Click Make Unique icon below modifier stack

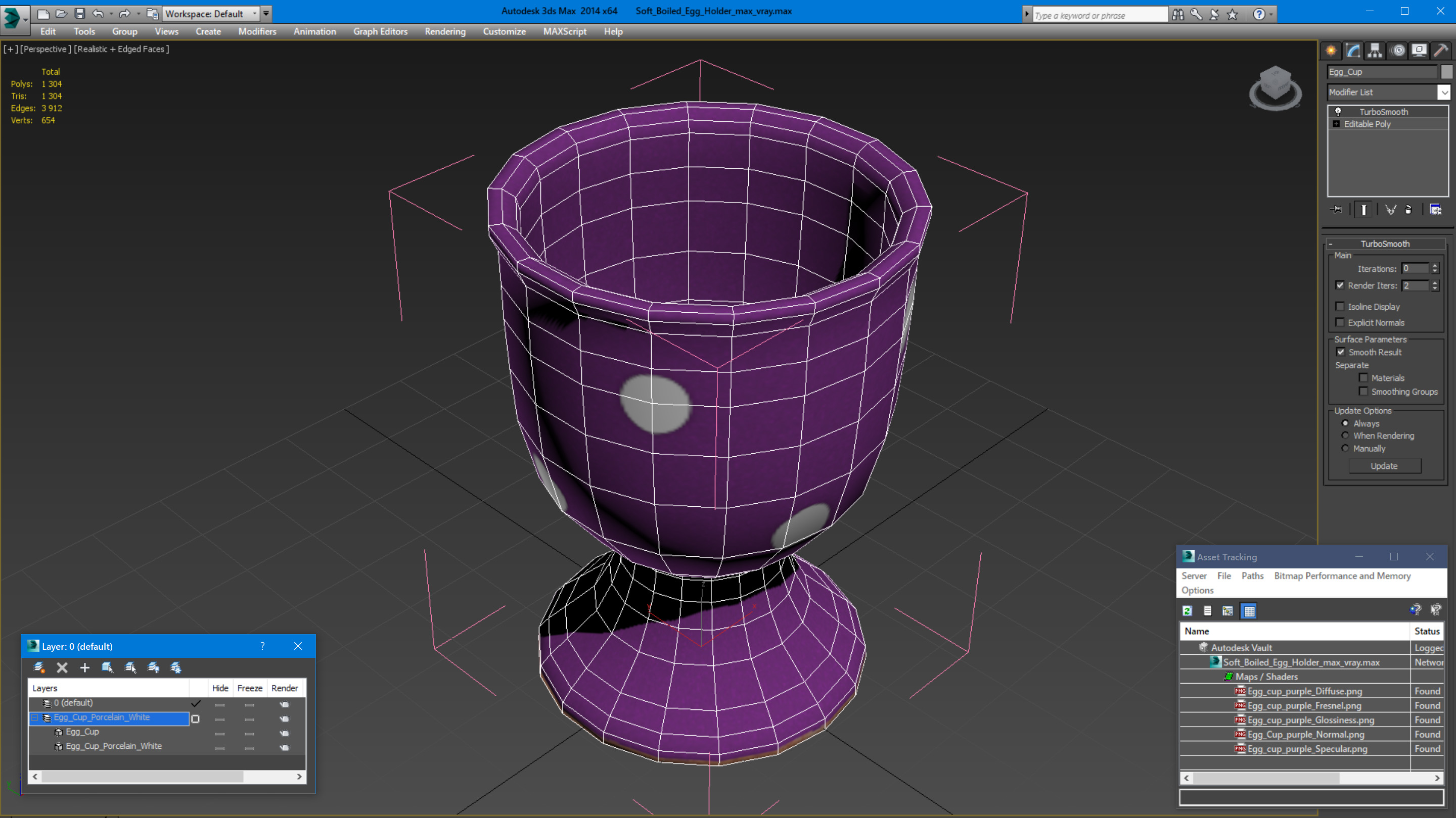coord(1390,210)
